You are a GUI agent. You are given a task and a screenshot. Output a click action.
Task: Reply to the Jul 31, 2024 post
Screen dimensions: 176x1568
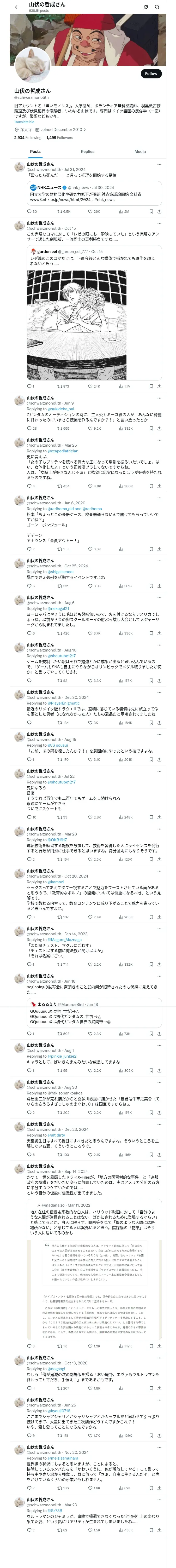pos(32,211)
